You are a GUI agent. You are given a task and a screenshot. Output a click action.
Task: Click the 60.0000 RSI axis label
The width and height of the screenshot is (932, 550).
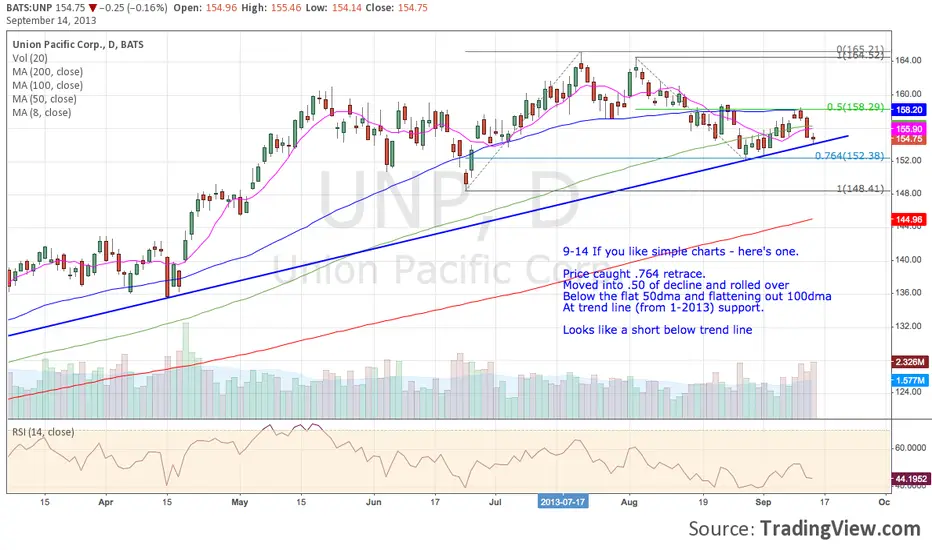point(910,448)
